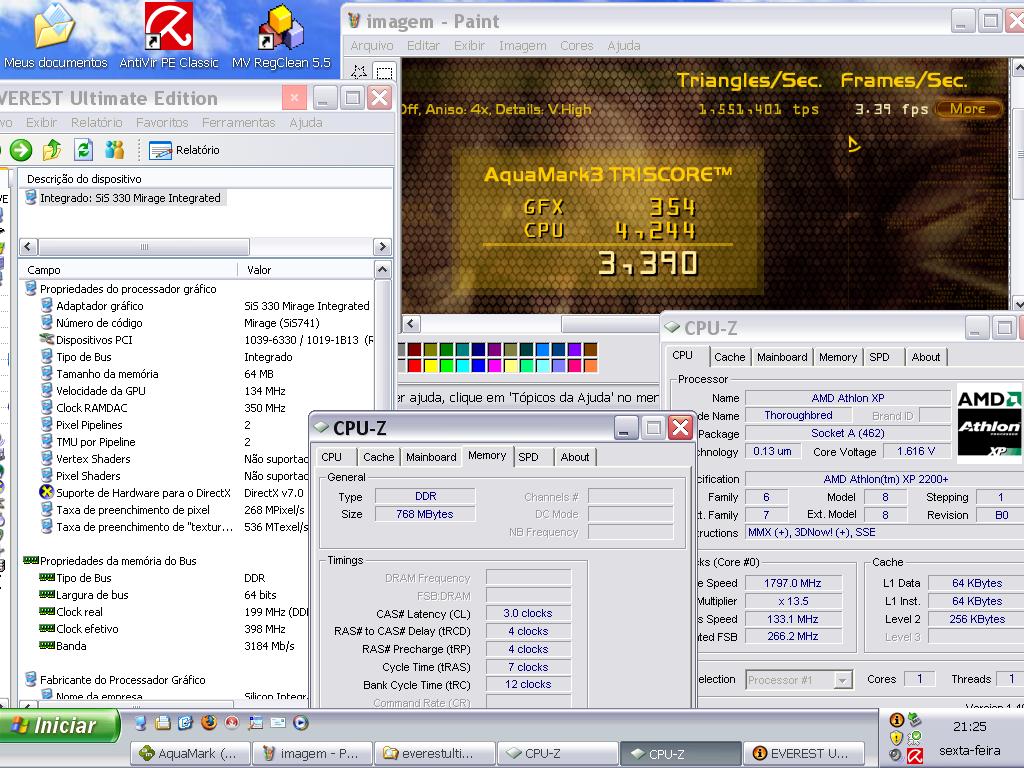Pick the magenta swatch in Paint palette
Screen dimensions: 1024x768
click(494, 366)
